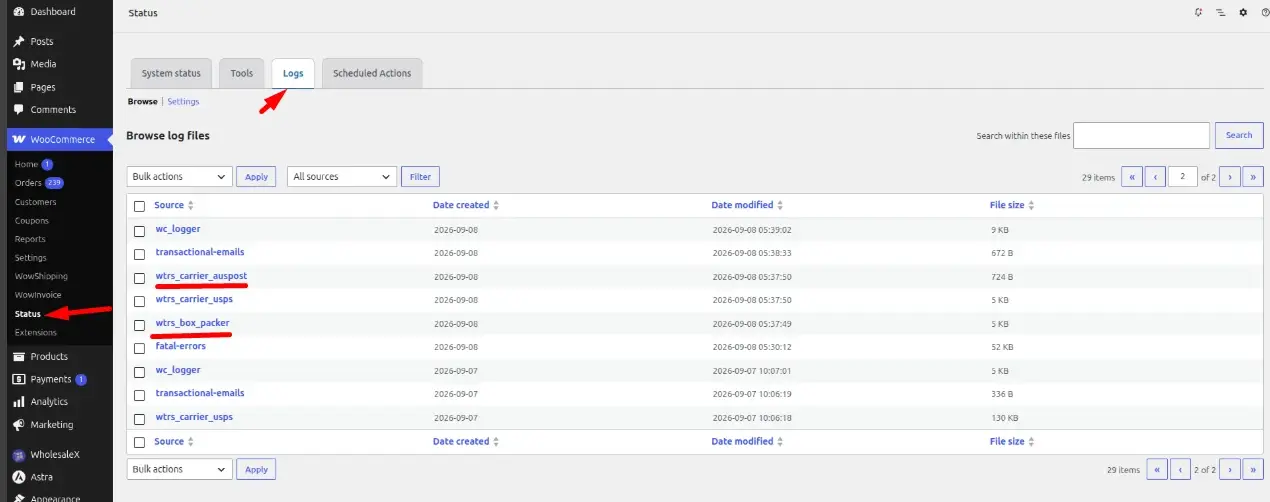
Task: Click the Pages icon in sidebar
Action: point(19,87)
